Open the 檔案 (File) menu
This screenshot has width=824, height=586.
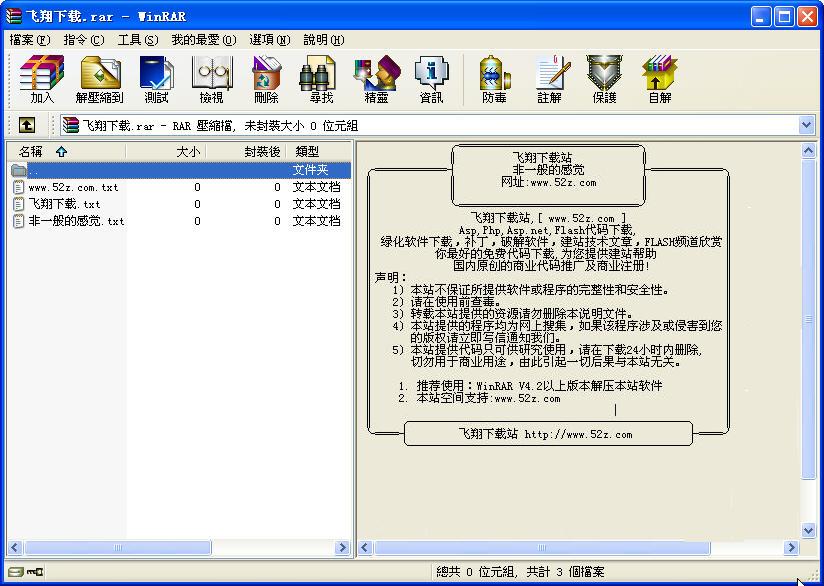pos(29,40)
